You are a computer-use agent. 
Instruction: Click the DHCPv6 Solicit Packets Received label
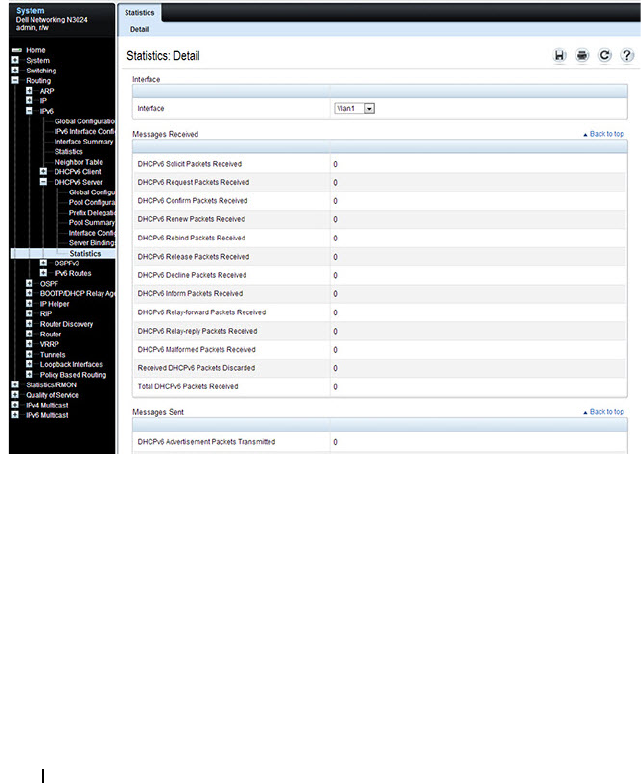click(190, 164)
